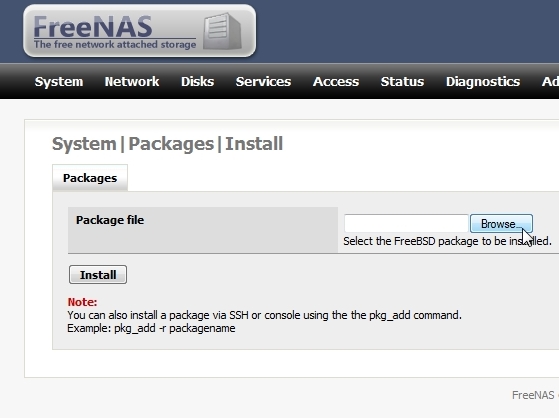Open the partially visible Advanced menu
This screenshot has height=418, width=559.
(550, 82)
